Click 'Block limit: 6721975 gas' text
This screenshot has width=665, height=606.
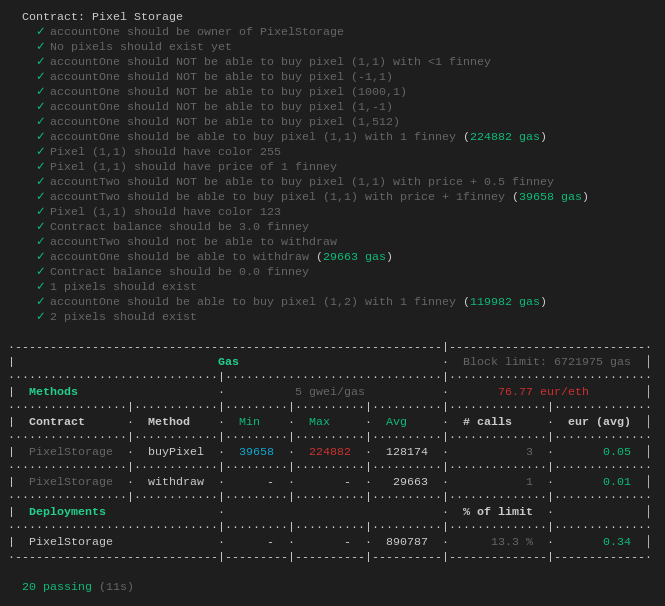click(547, 362)
